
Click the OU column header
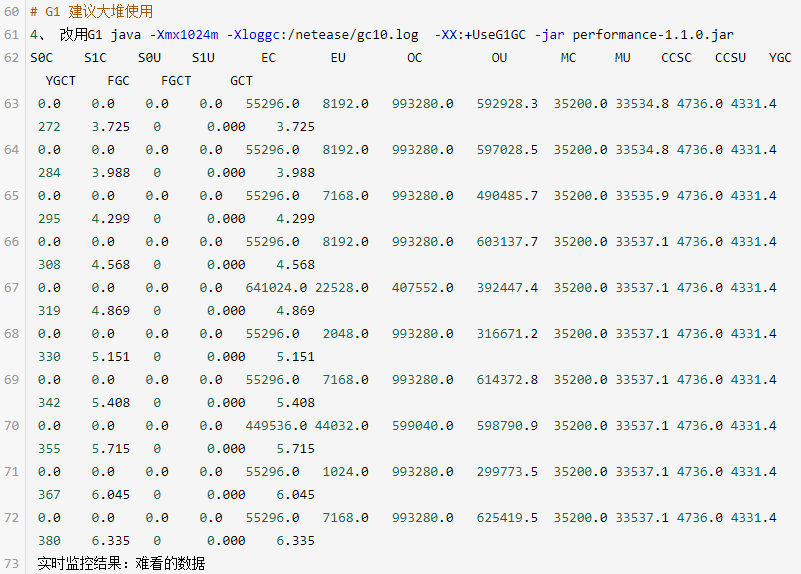499,57
